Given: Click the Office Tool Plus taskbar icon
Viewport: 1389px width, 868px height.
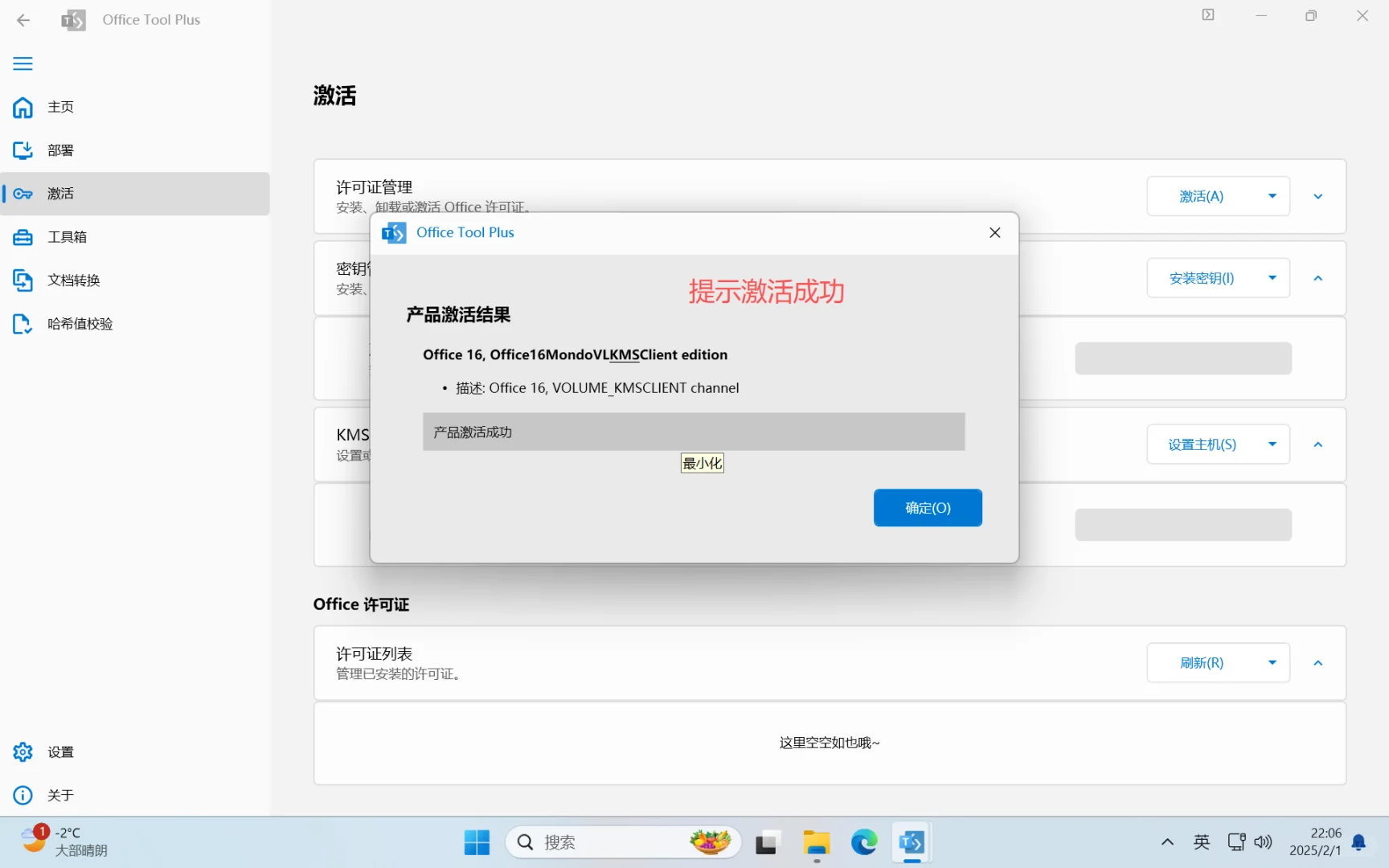Looking at the screenshot, I should (x=911, y=842).
